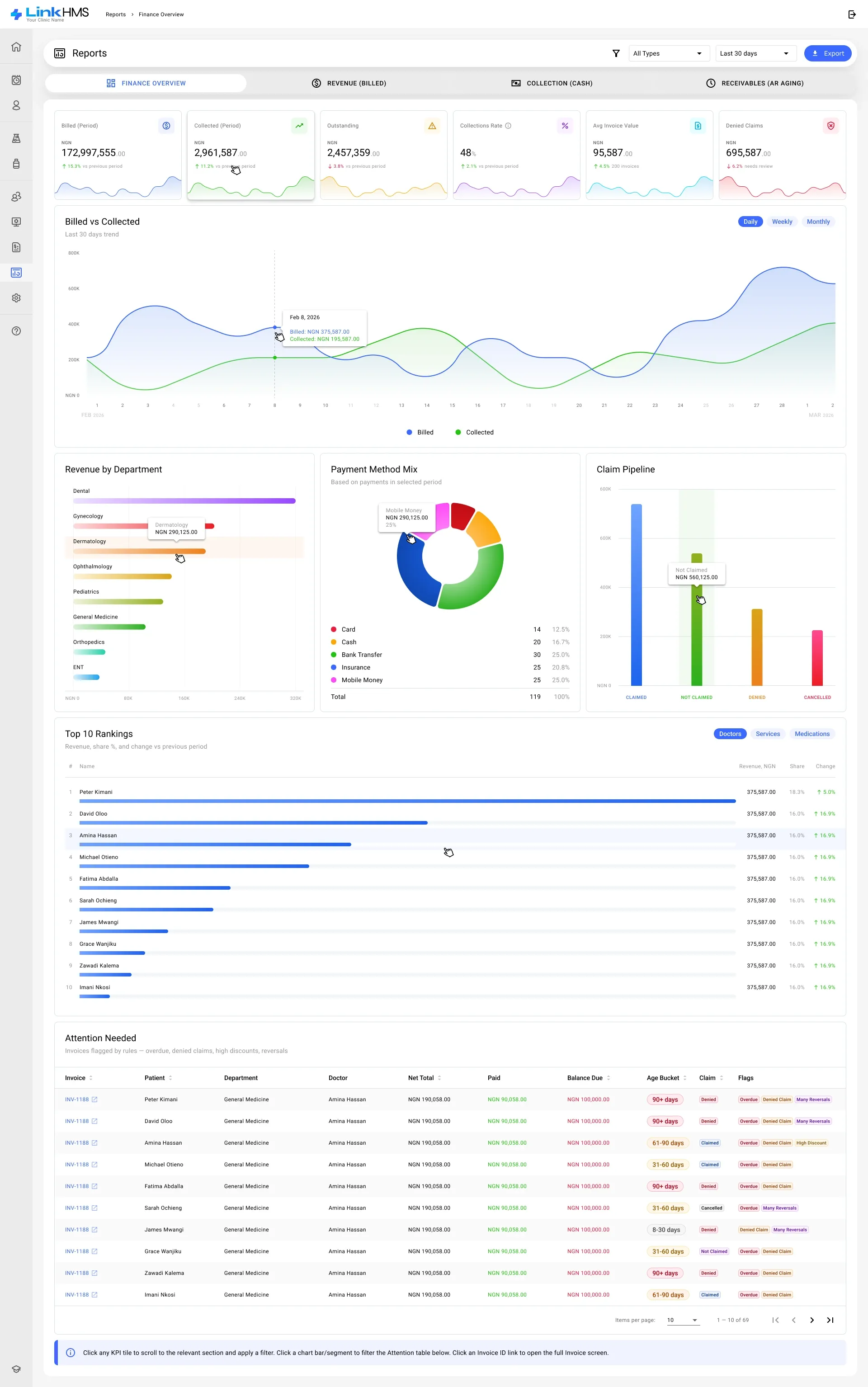Screen dimensions: 868x1387
Task: Click the Cancelled bar in the Claim Pipeline
Action: (x=817, y=658)
